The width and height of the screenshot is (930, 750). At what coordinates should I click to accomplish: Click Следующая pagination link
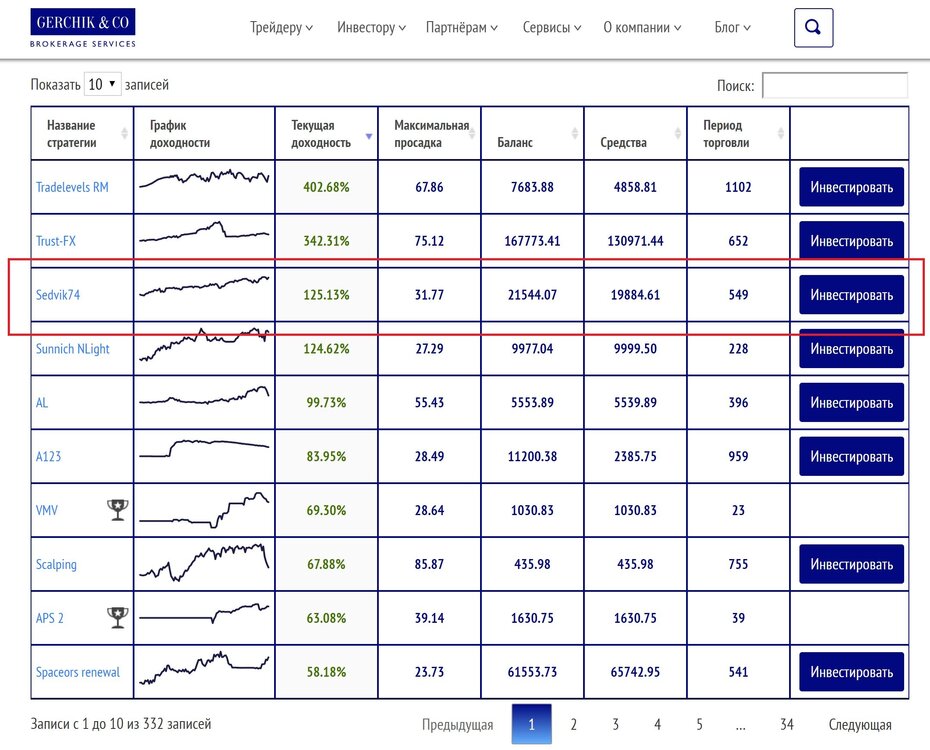(x=859, y=725)
